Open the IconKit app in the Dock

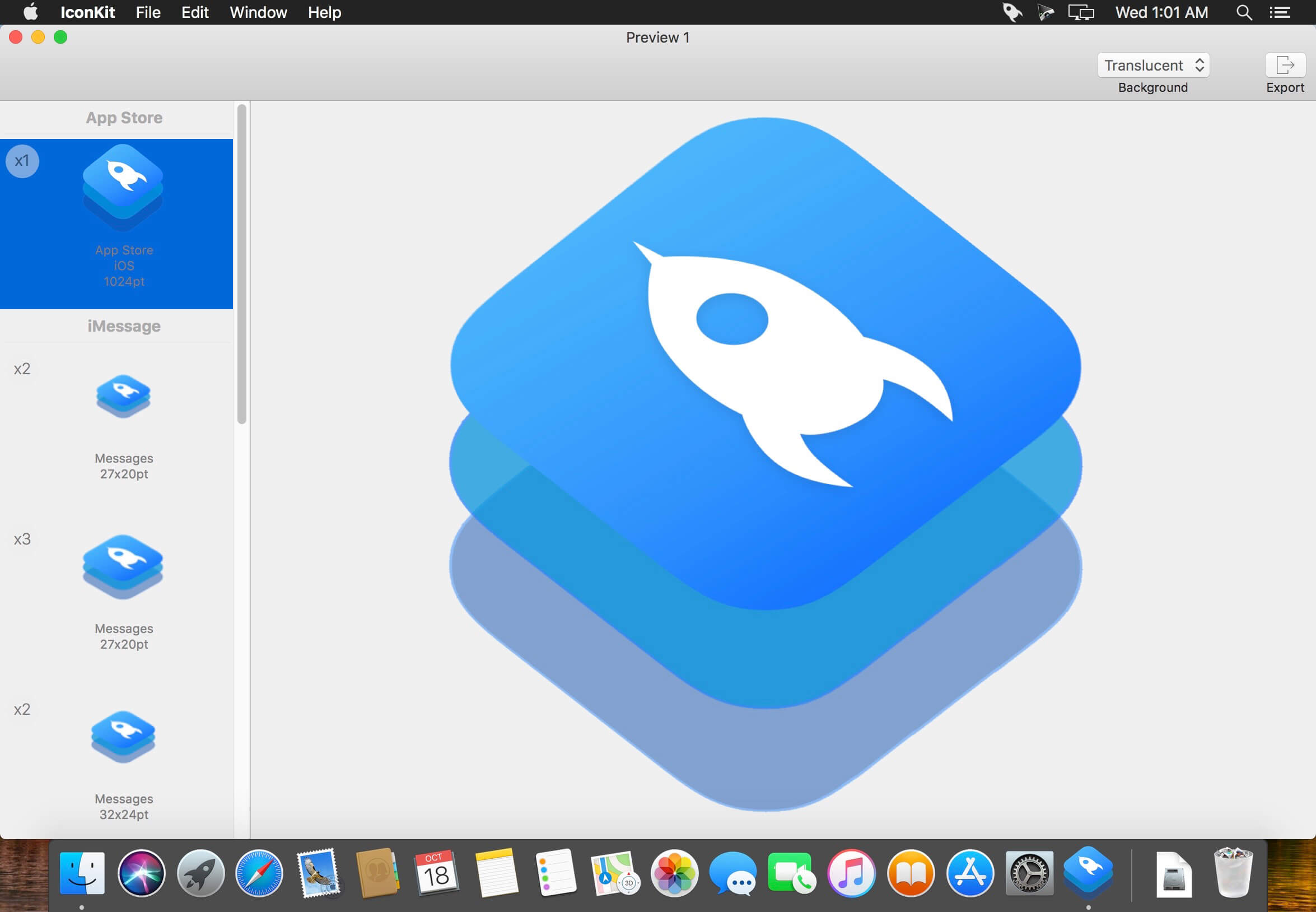pyautogui.click(x=1088, y=873)
